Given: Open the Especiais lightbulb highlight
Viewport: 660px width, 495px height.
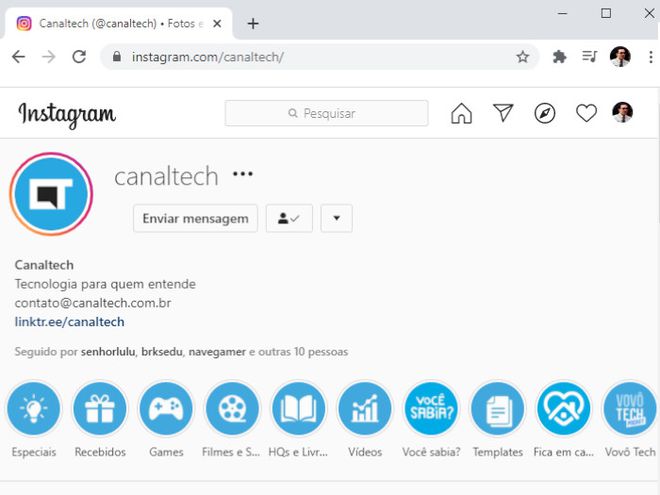Looking at the screenshot, I should click(34, 409).
